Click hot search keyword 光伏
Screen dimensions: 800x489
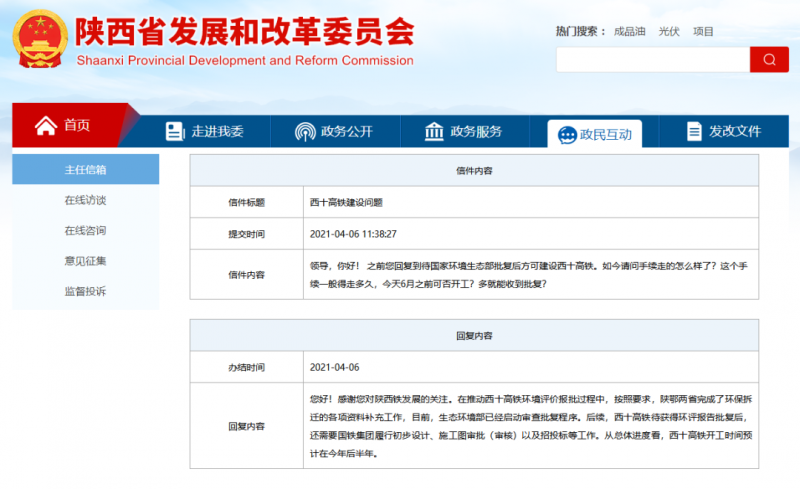pos(669,31)
